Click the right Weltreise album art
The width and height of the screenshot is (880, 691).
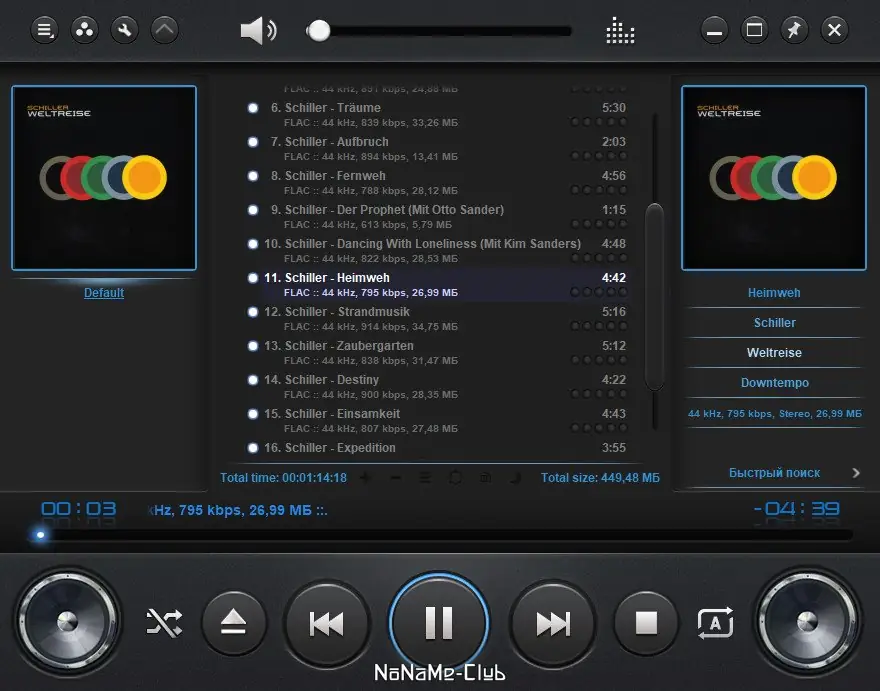coord(774,178)
